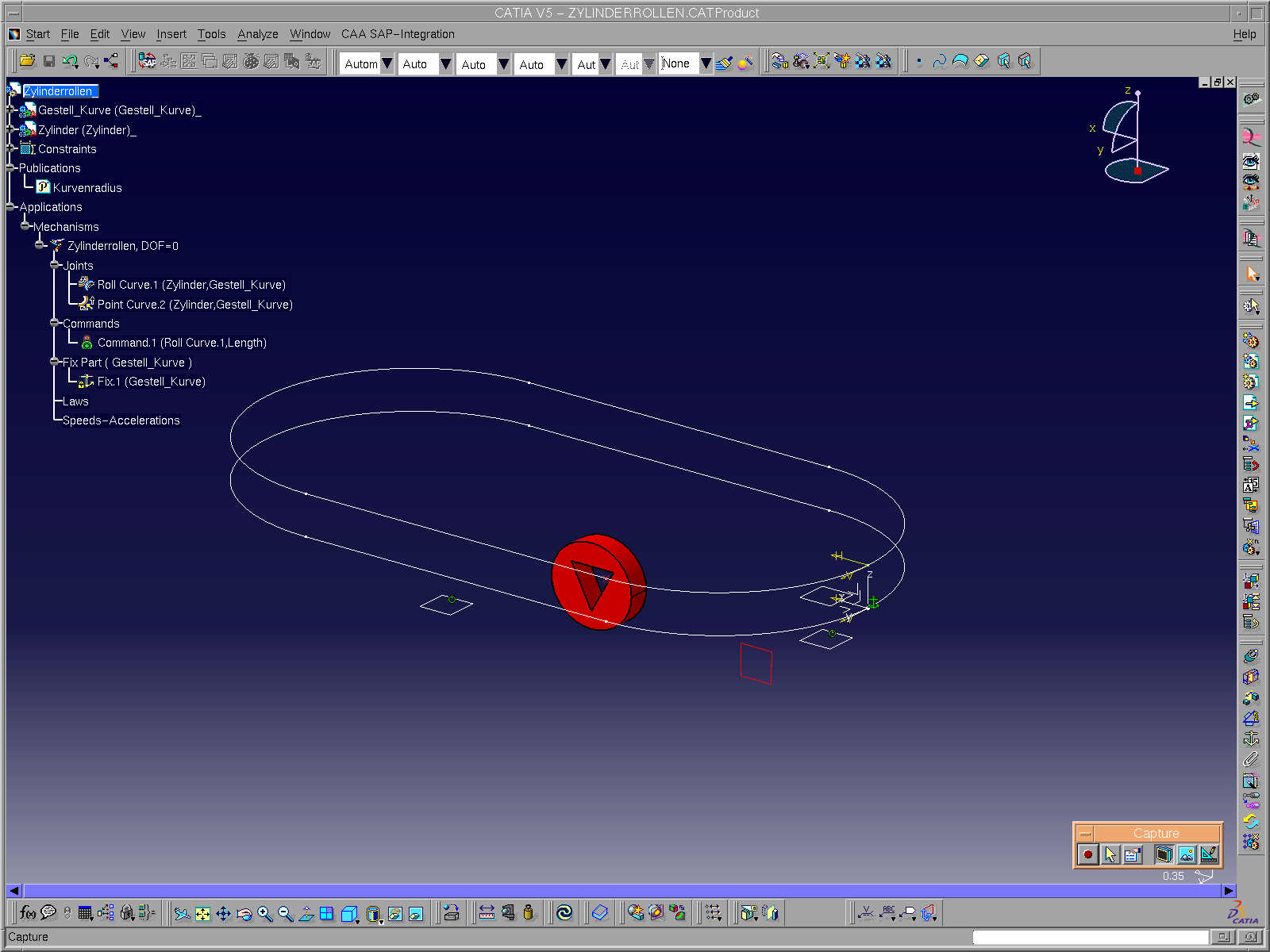Click the painter brush graphic properties icon
1270x952 pixels.
[723, 63]
